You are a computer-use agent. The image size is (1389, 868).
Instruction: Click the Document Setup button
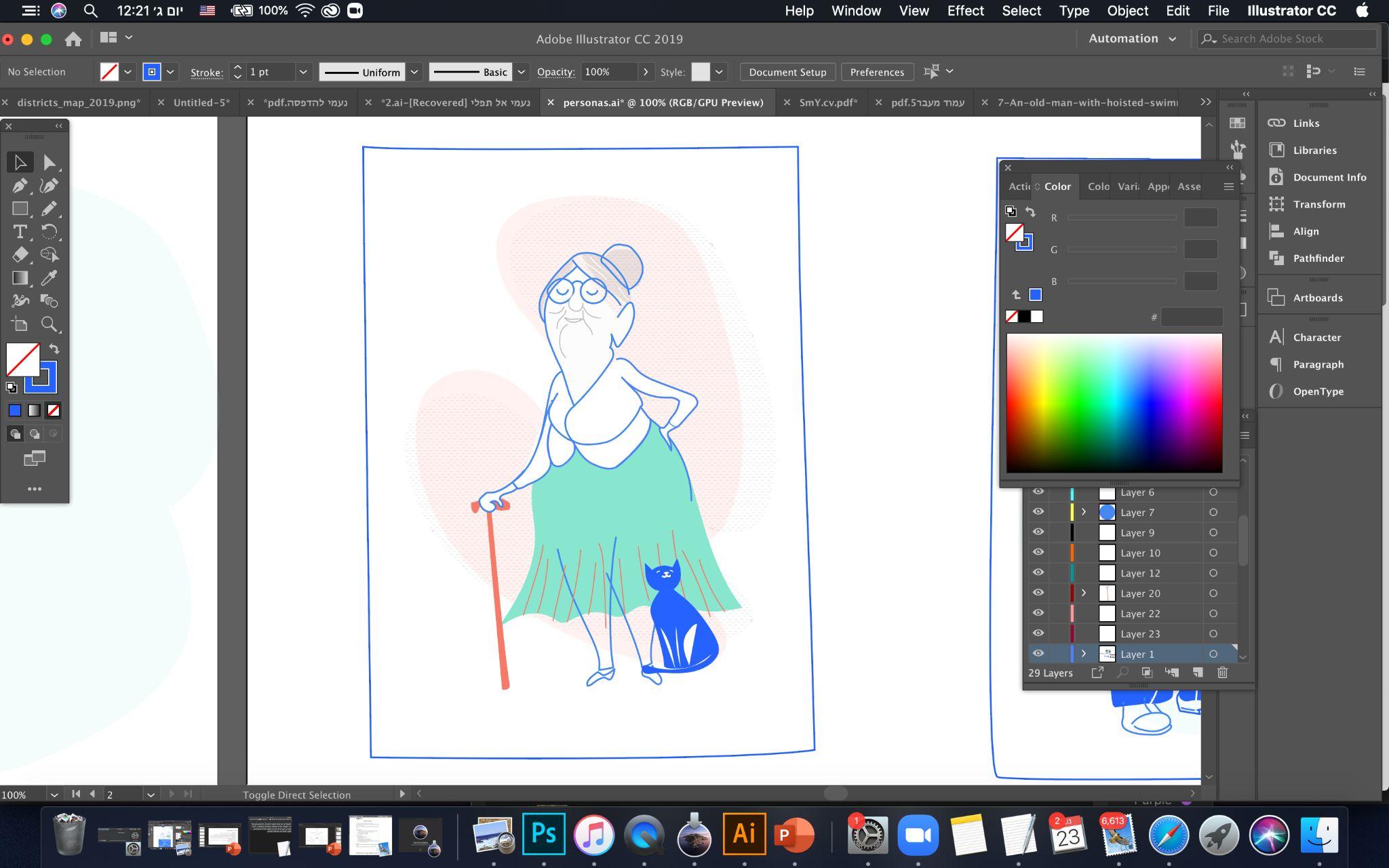pyautogui.click(x=787, y=72)
